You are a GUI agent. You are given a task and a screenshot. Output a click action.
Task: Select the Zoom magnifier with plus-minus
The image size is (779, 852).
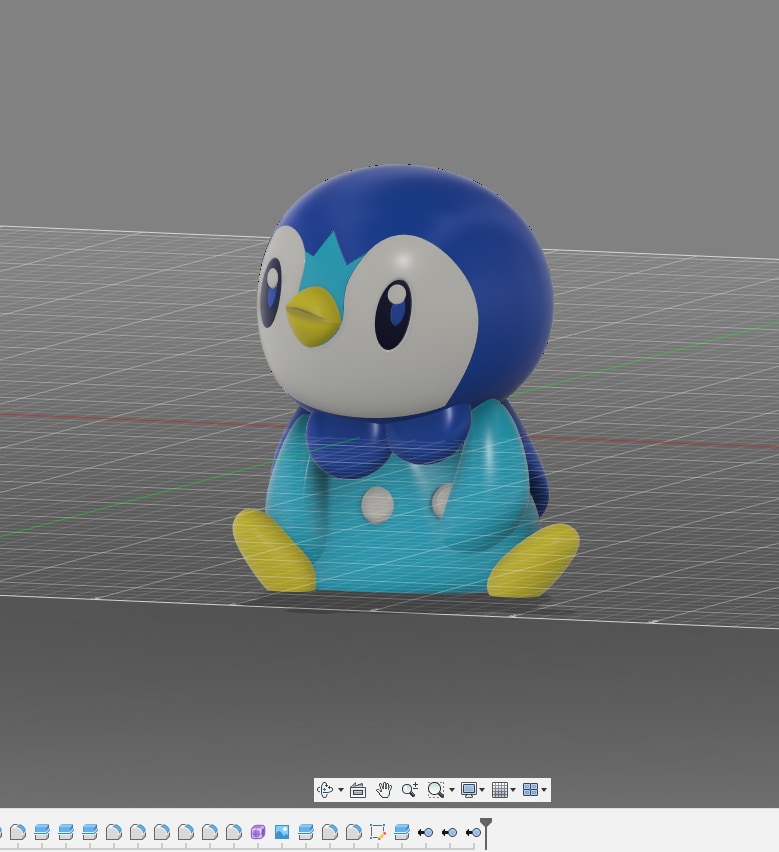(410, 790)
